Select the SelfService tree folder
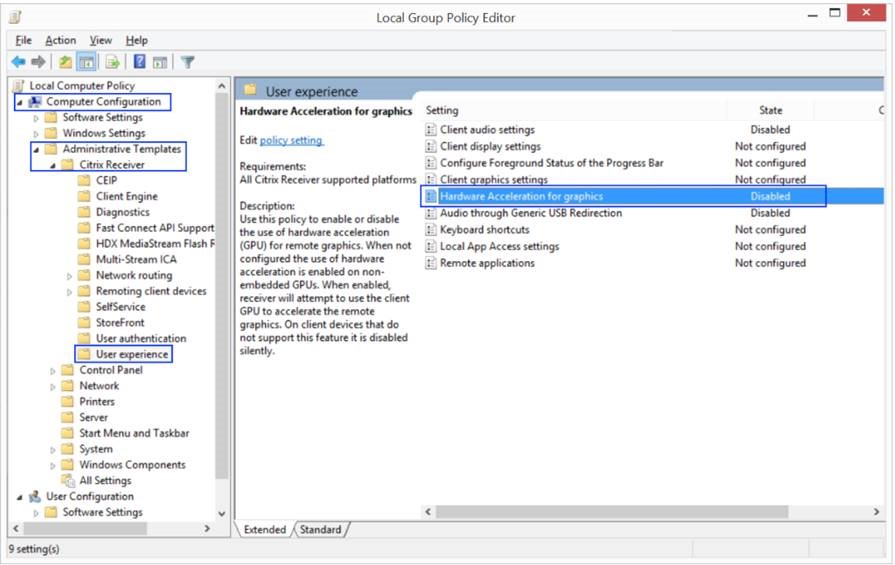This screenshot has width=895, height=565. click(x=120, y=307)
